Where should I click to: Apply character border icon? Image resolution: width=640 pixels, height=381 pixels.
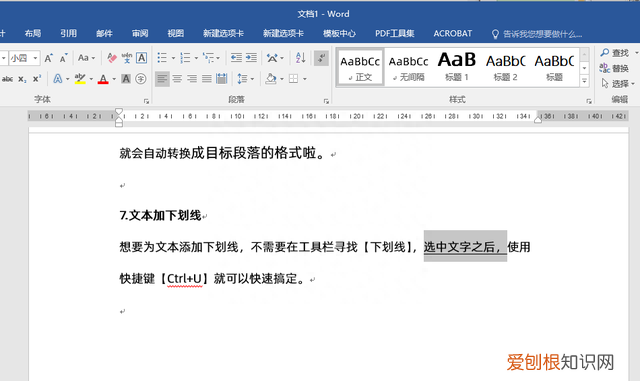tap(141, 58)
